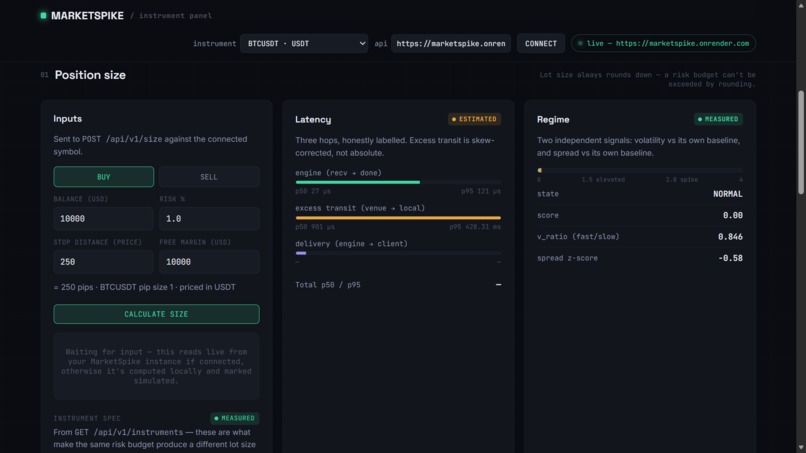Click the Risk % field
This screenshot has height=453, width=806.
coord(209,219)
